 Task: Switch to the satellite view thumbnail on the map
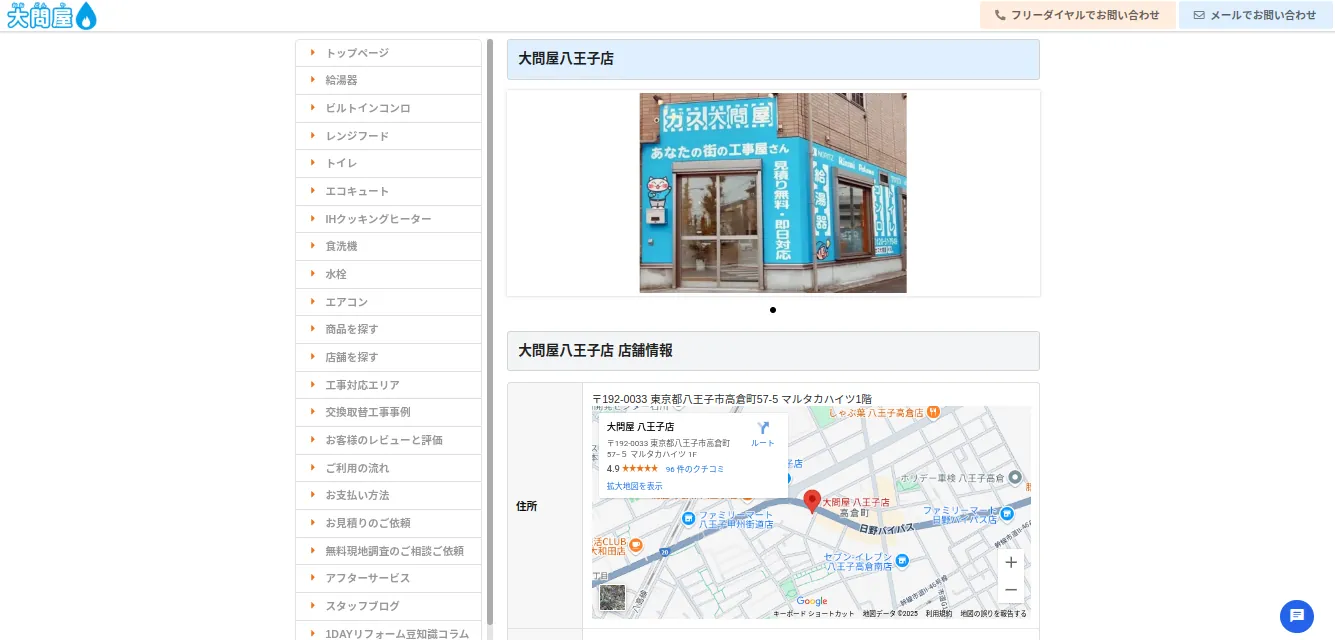pyautogui.click(x=612, y=597)
